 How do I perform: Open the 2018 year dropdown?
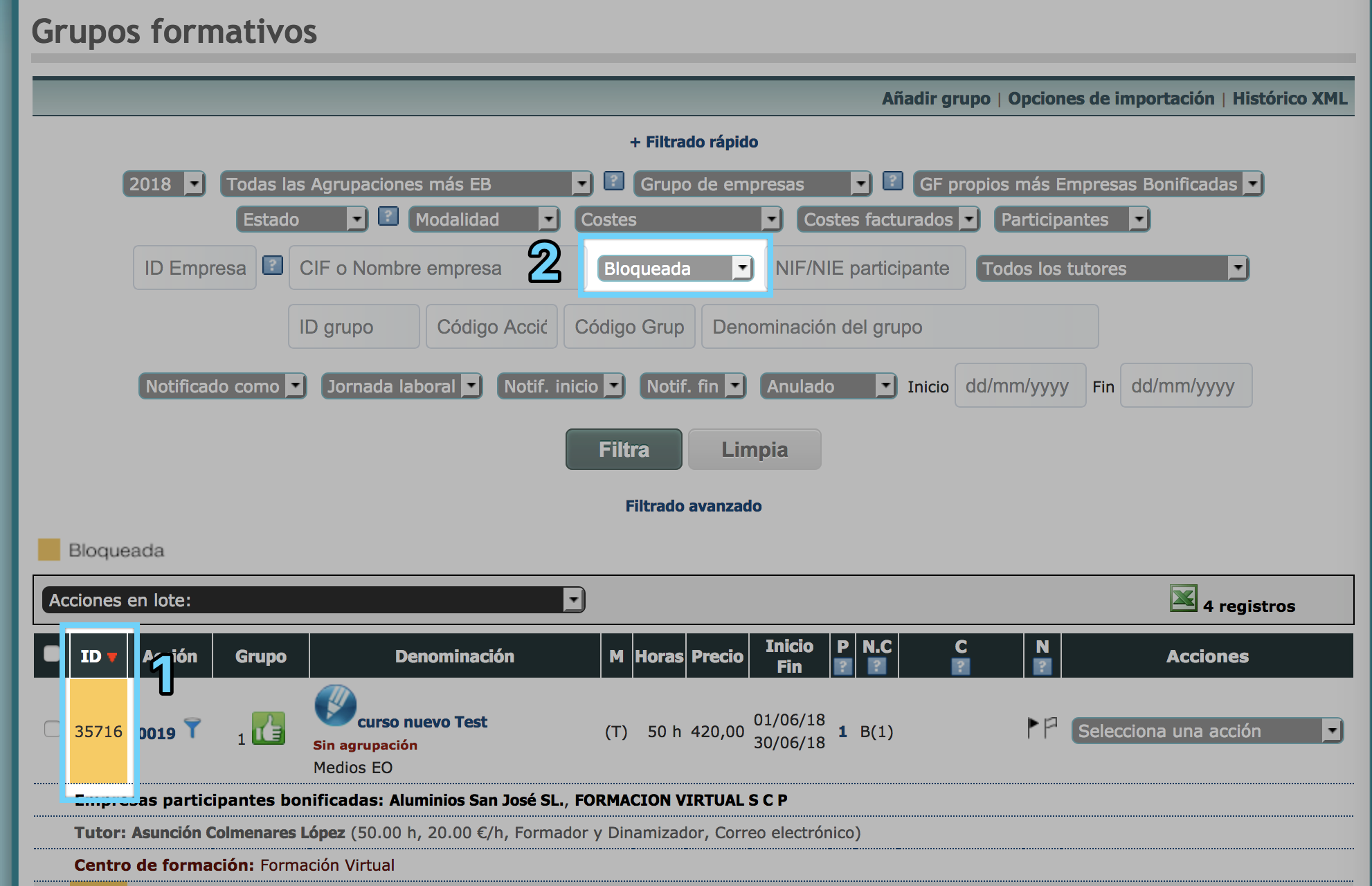(x=164, y=184)
